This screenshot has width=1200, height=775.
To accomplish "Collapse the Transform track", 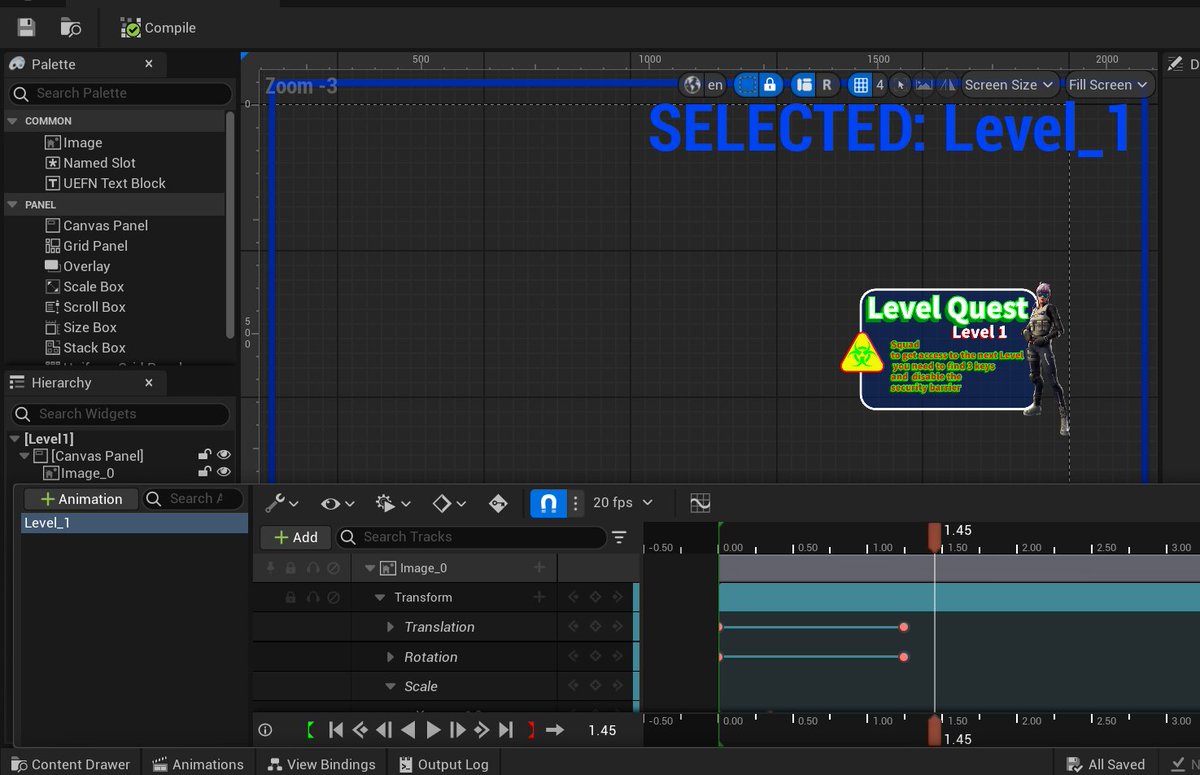I will coord(380,597).
